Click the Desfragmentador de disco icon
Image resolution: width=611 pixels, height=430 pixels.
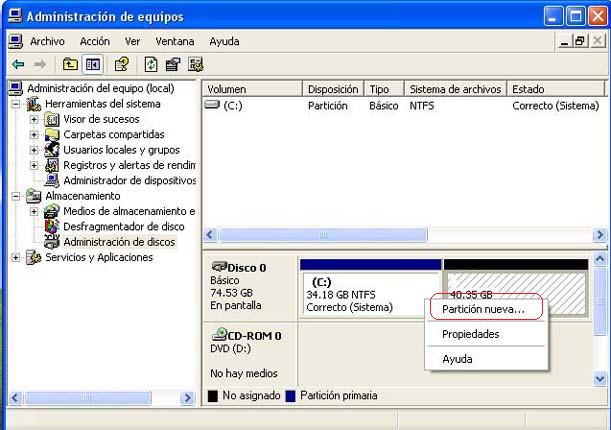[x=52, y=226]
